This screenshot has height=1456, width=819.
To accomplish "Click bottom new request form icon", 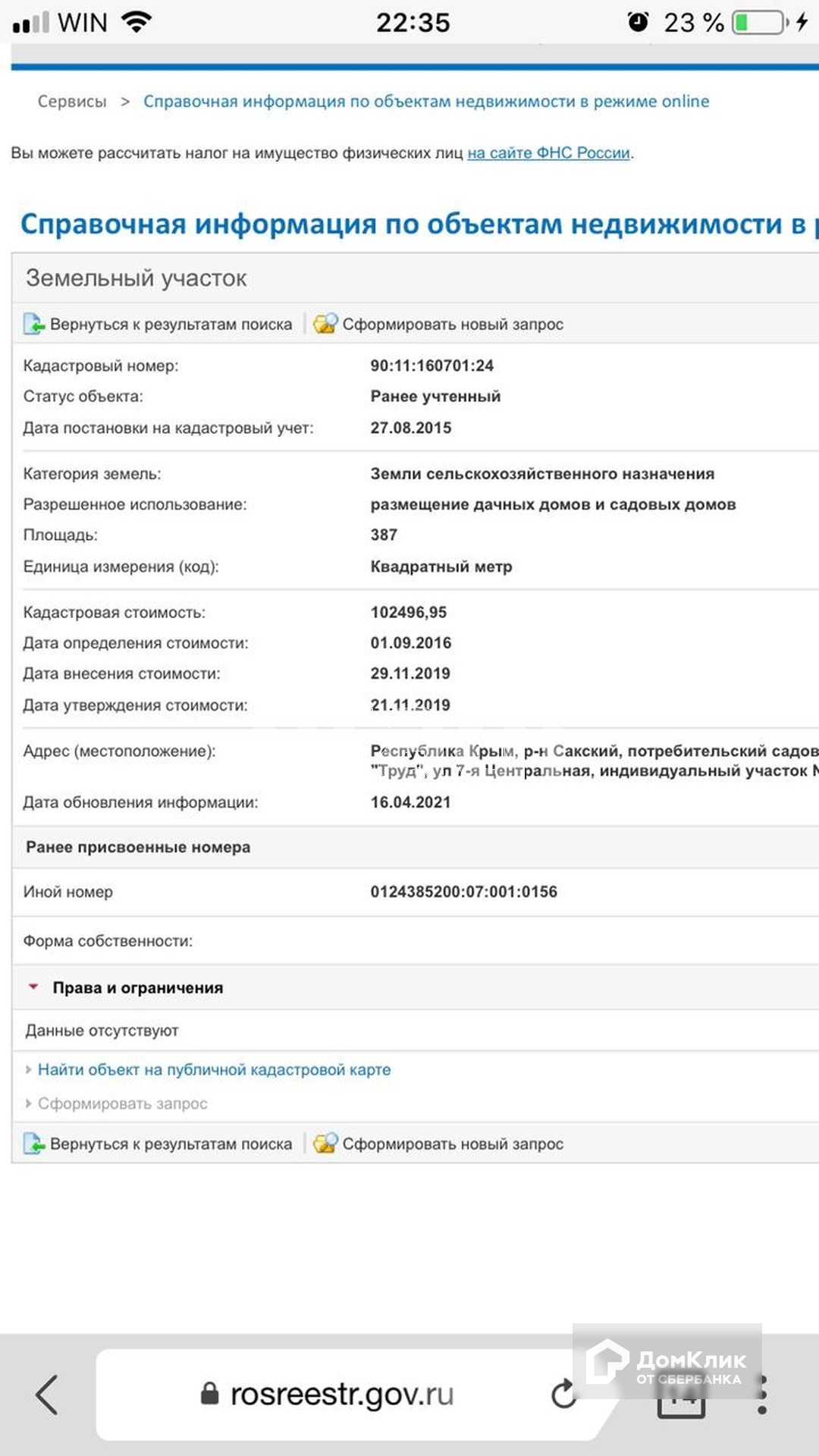I will (x=325, y=1144).
